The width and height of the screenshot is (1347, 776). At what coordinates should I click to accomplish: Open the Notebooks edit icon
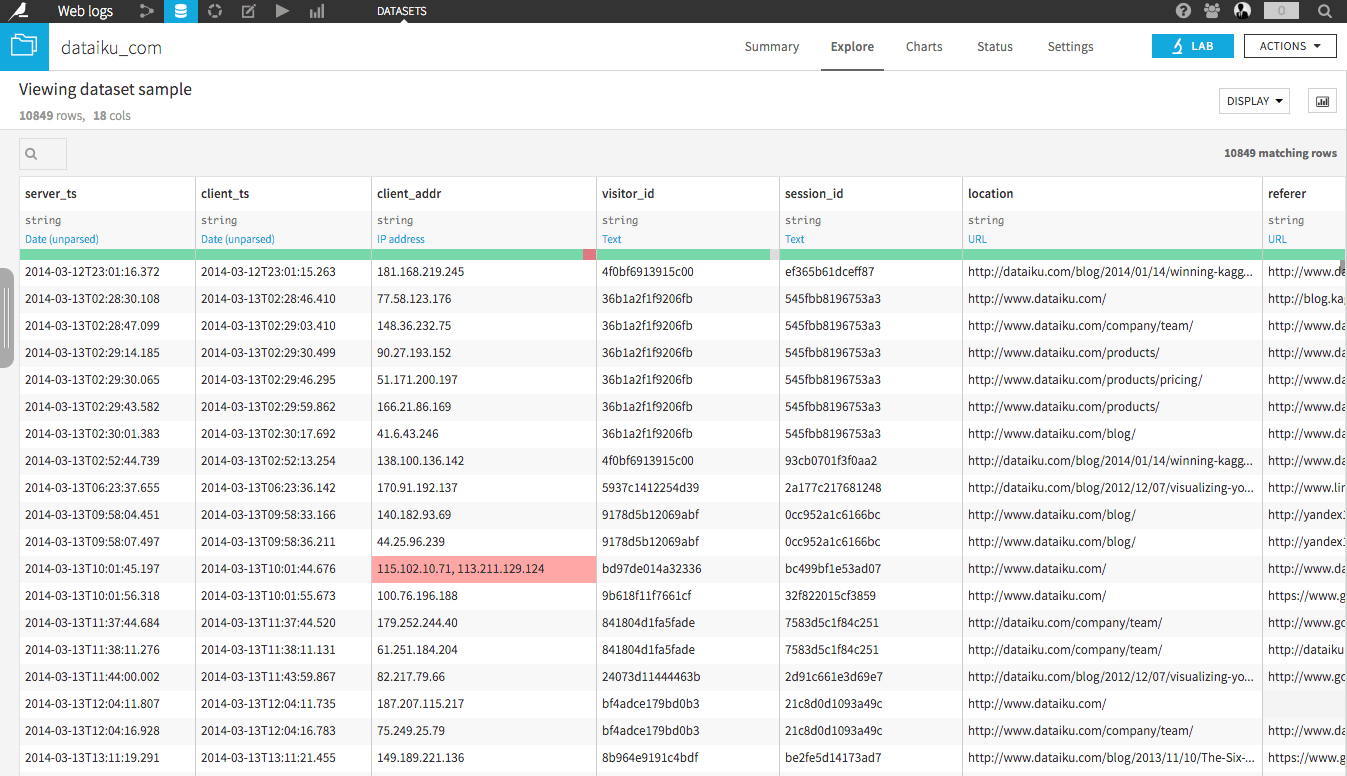[x=249, y=11]
